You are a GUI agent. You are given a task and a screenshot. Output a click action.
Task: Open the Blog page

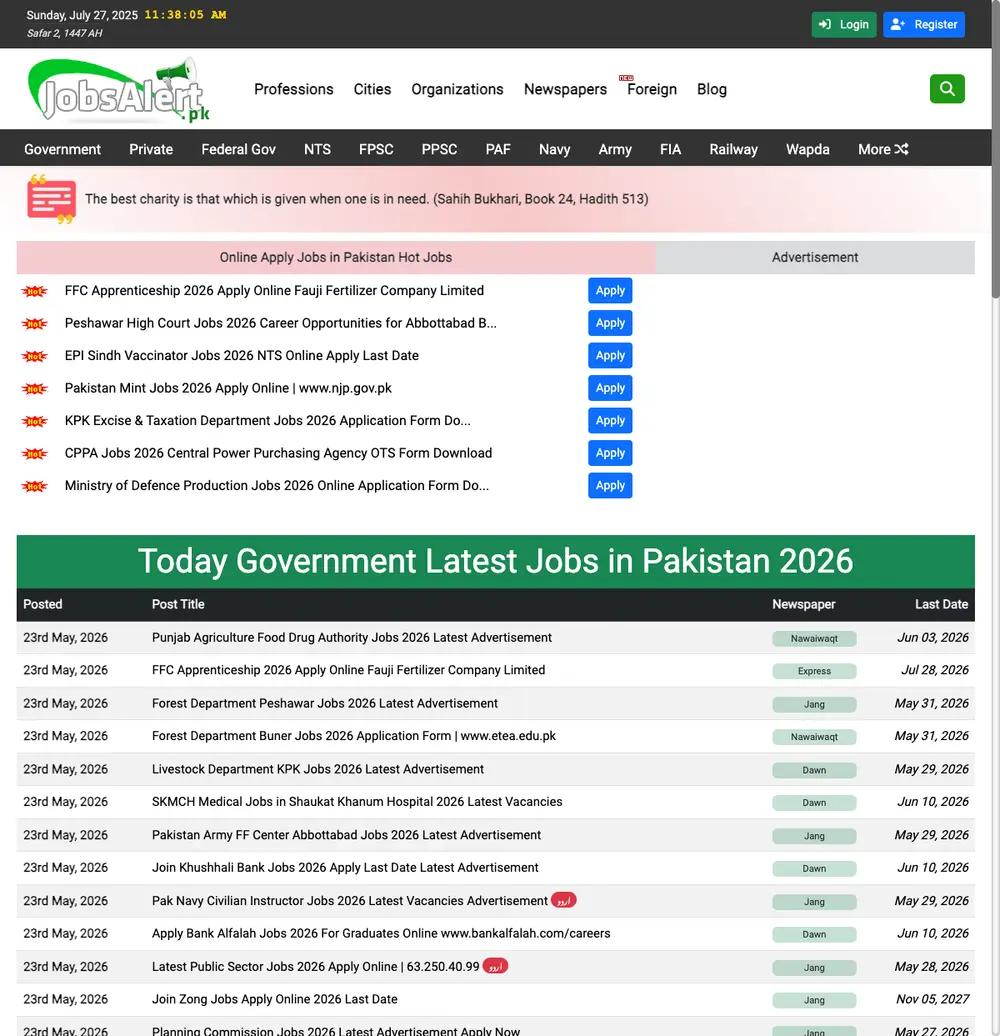[711, 89]
